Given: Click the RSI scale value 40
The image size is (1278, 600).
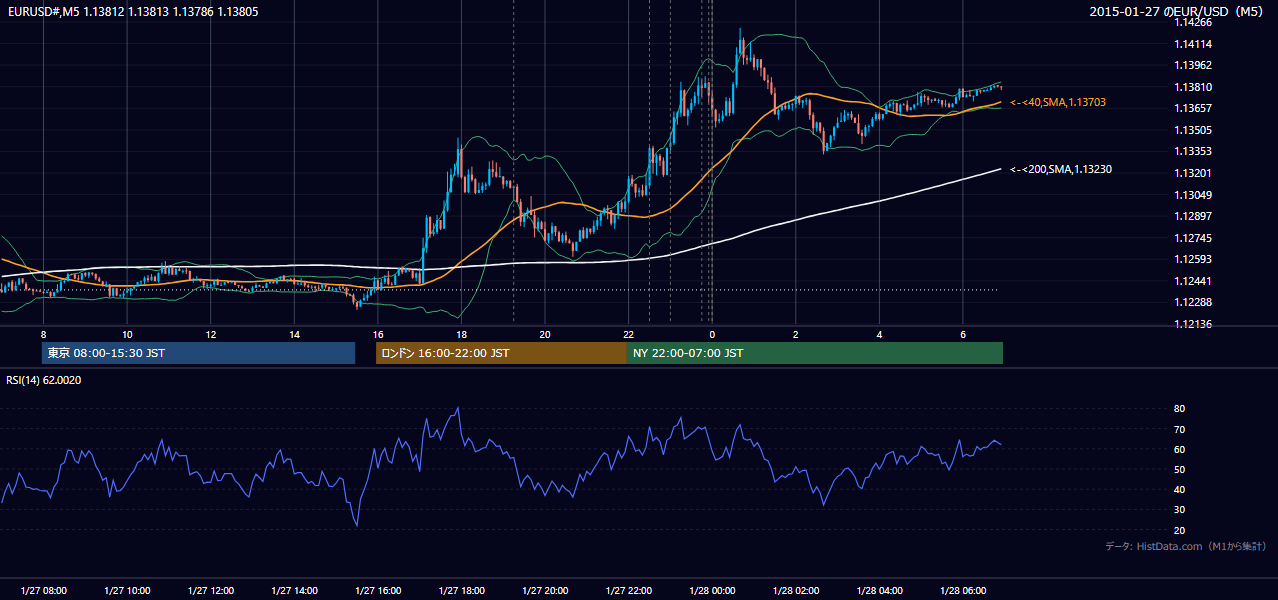Looking at the screenshot, I should point(1179,489).
